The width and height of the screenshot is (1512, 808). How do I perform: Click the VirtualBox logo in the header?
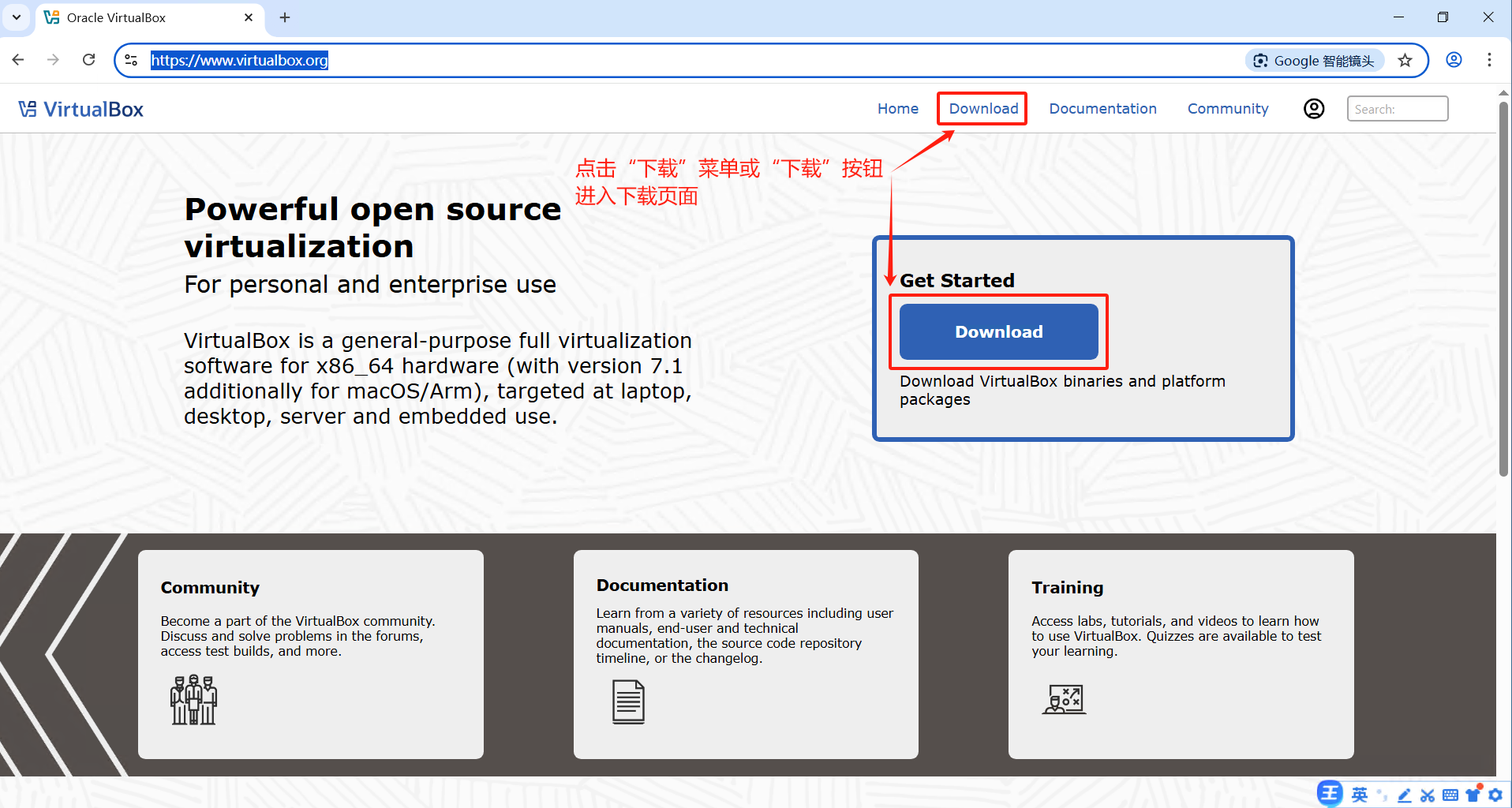[81, 109]
